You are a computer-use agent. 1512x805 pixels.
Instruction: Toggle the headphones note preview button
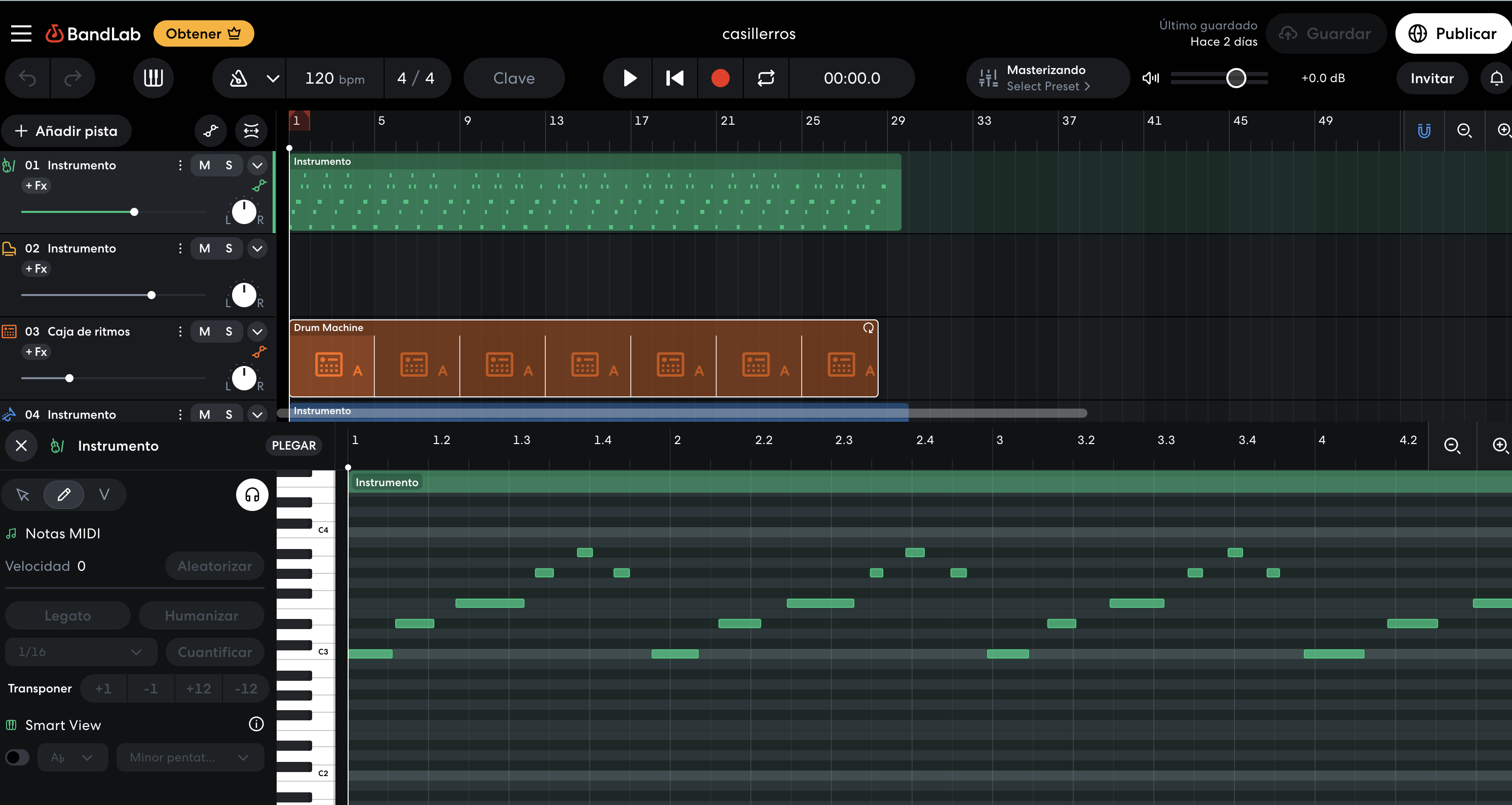(252, 494)
